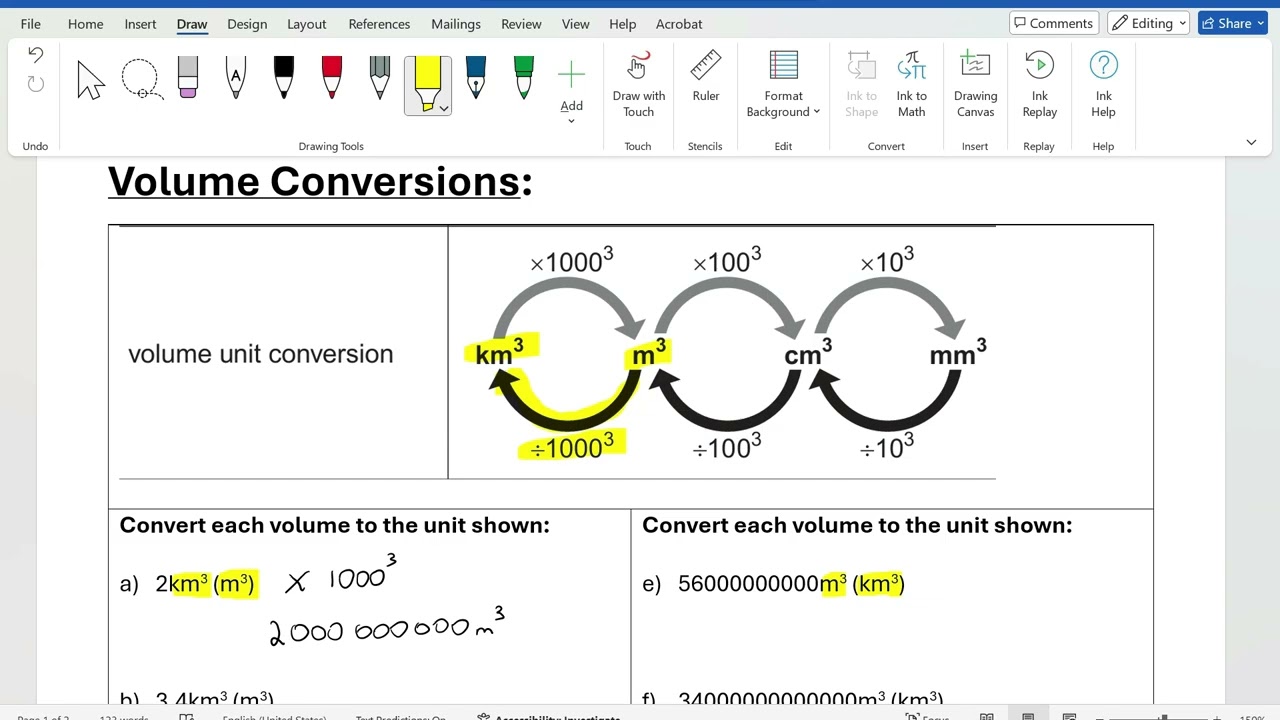Click question e) 56000000000m³ (km³)
The height and width of the screenshot is (720, 1280).
point(773,583)
